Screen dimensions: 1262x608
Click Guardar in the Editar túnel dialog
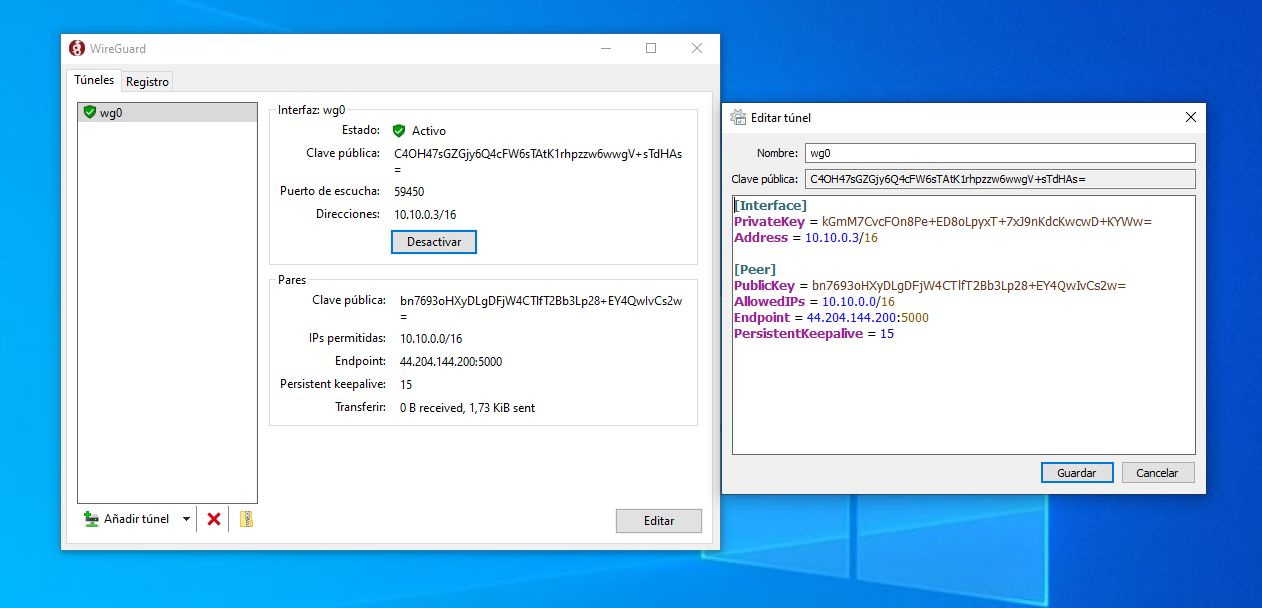tap(1077, 473)
